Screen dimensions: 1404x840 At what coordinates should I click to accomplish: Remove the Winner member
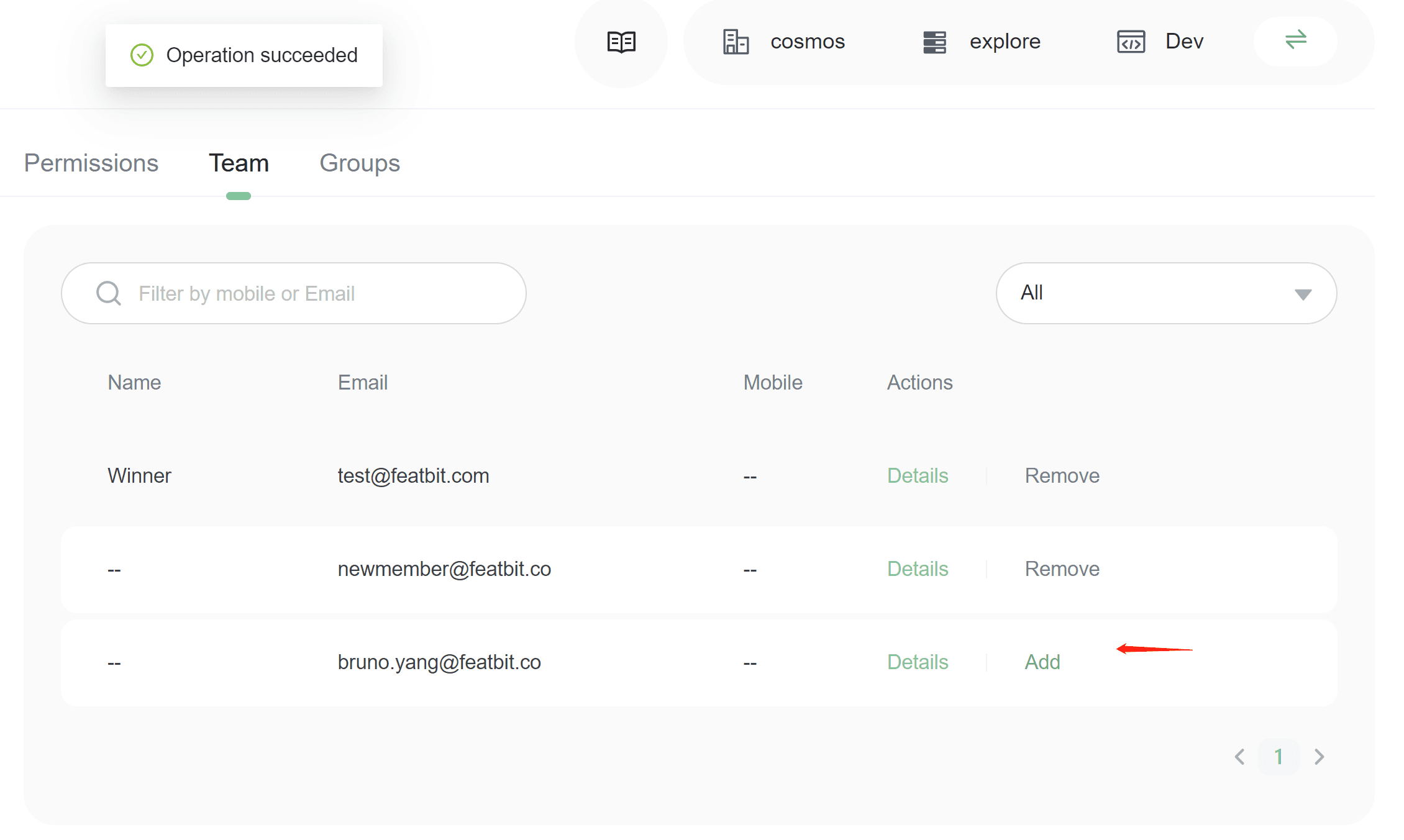point(1062,476)
